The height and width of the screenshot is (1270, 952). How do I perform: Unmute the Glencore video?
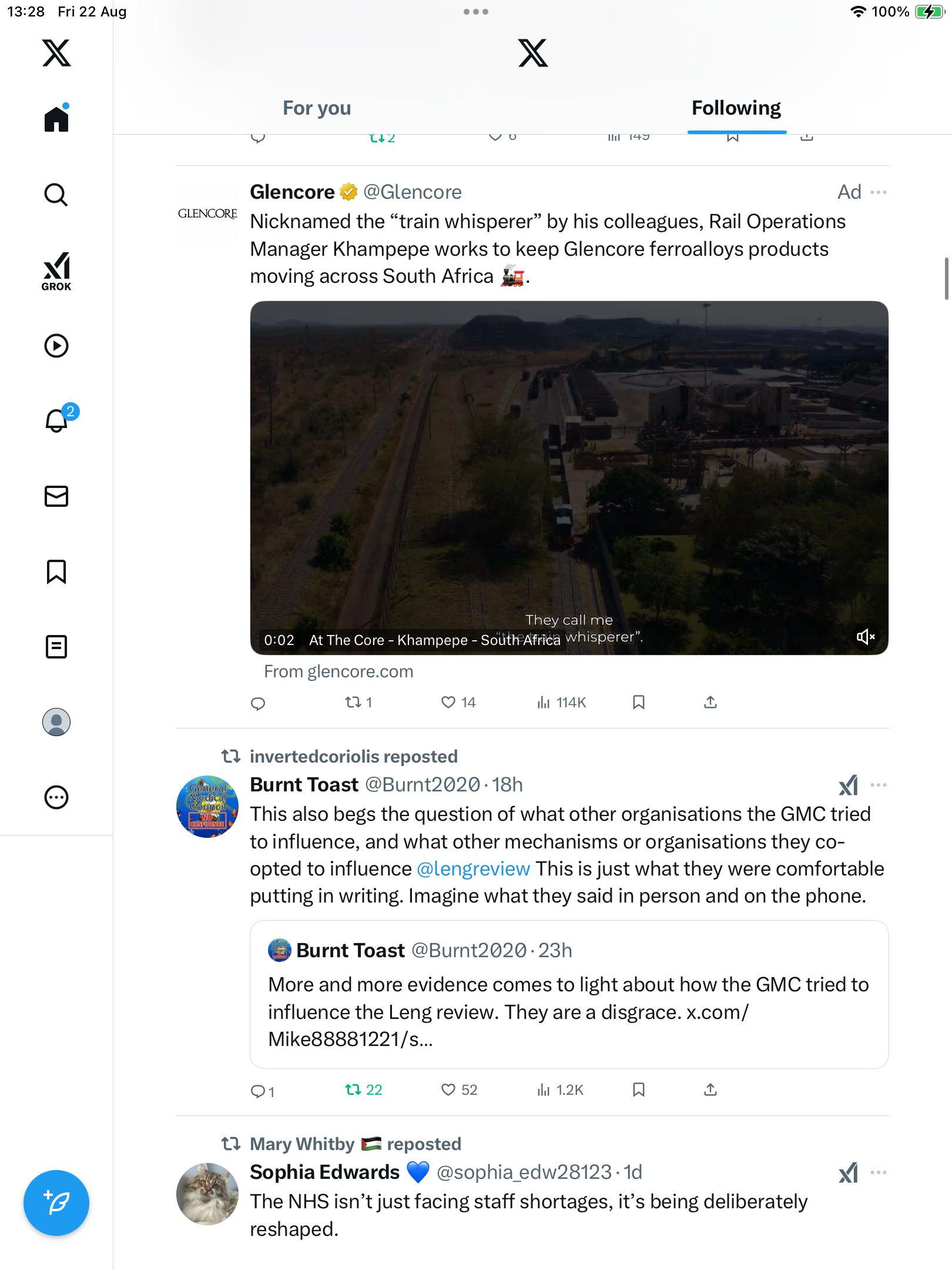(x=865, y=637)
